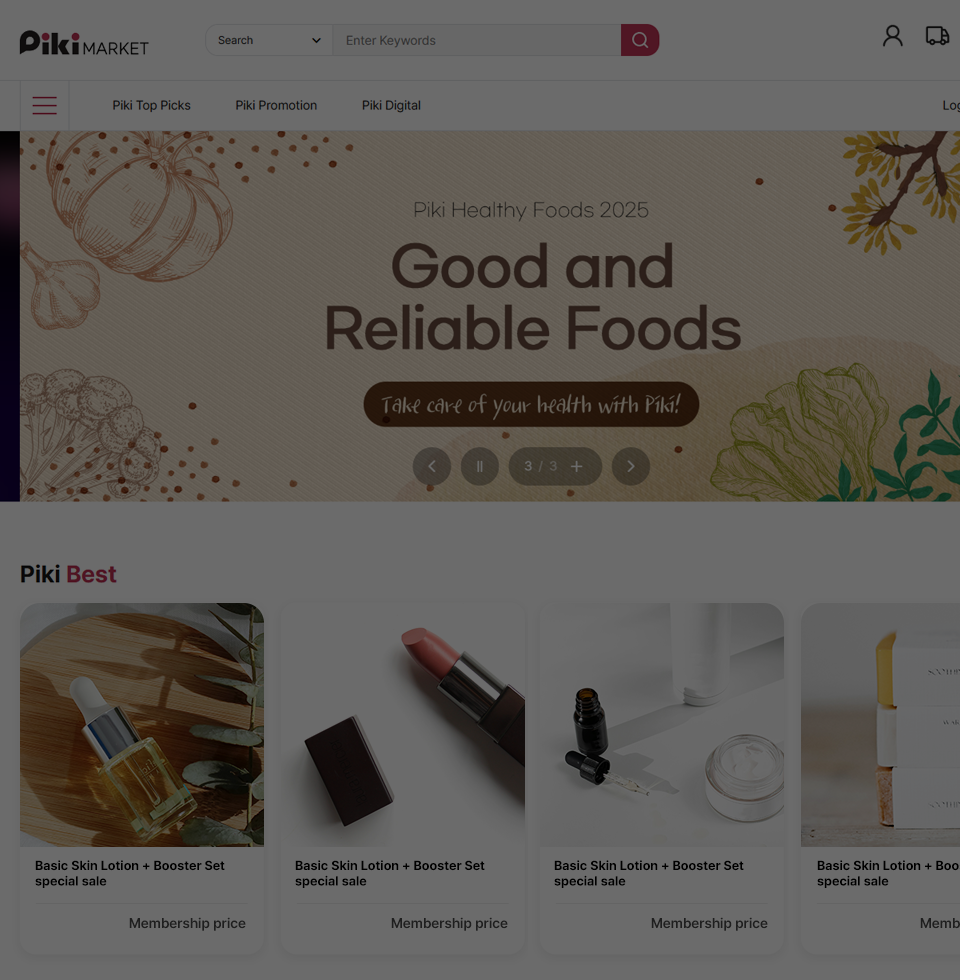
Task: Click the dropdown chevron next to Search
Action: pyautogui.click(x=316, y=41)
